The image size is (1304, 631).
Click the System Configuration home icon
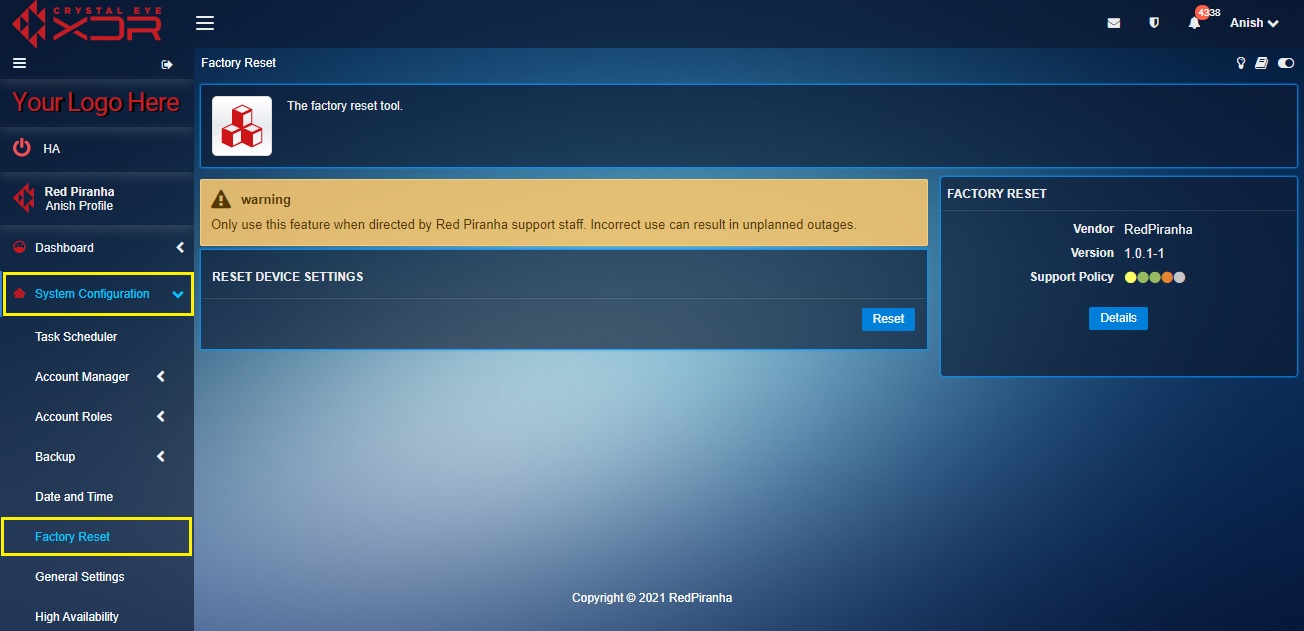(x=18, y=294)
